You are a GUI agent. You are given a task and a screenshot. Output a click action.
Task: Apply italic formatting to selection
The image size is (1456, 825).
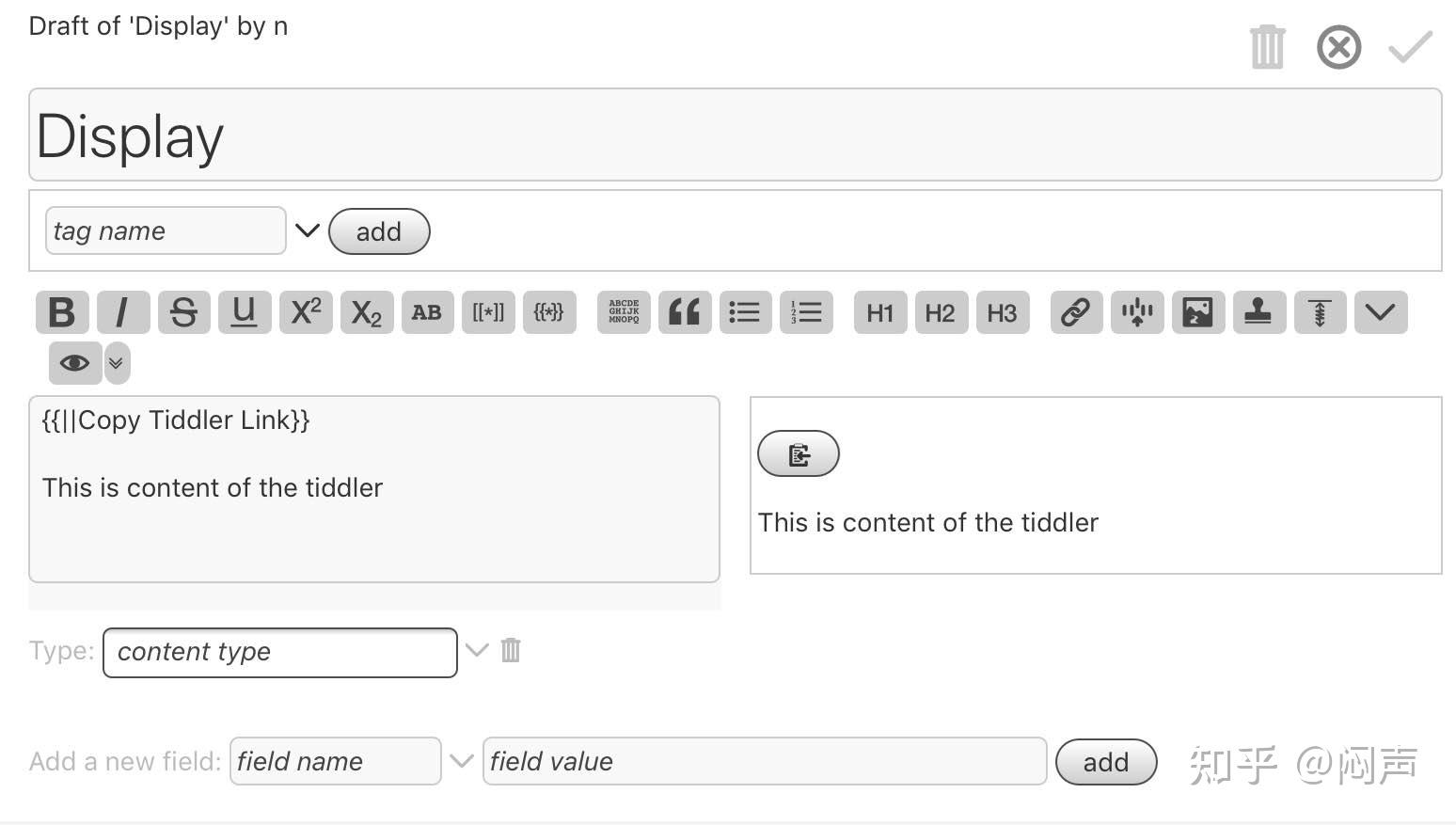[x=122, y=312]
